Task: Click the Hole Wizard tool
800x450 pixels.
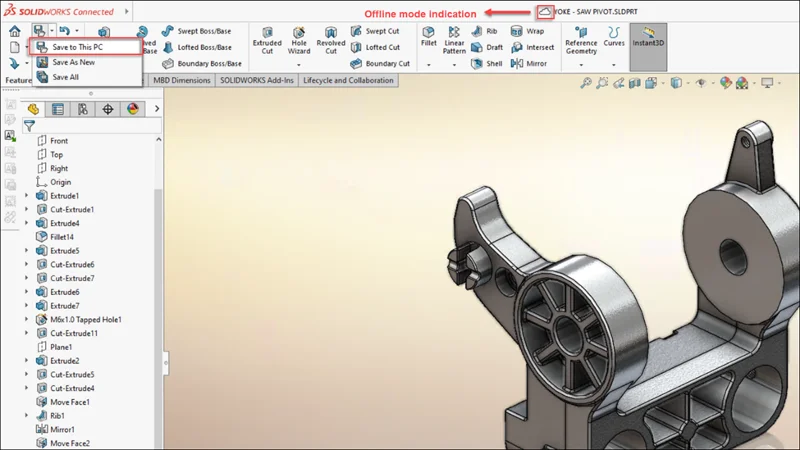Action: click(299, 41)
